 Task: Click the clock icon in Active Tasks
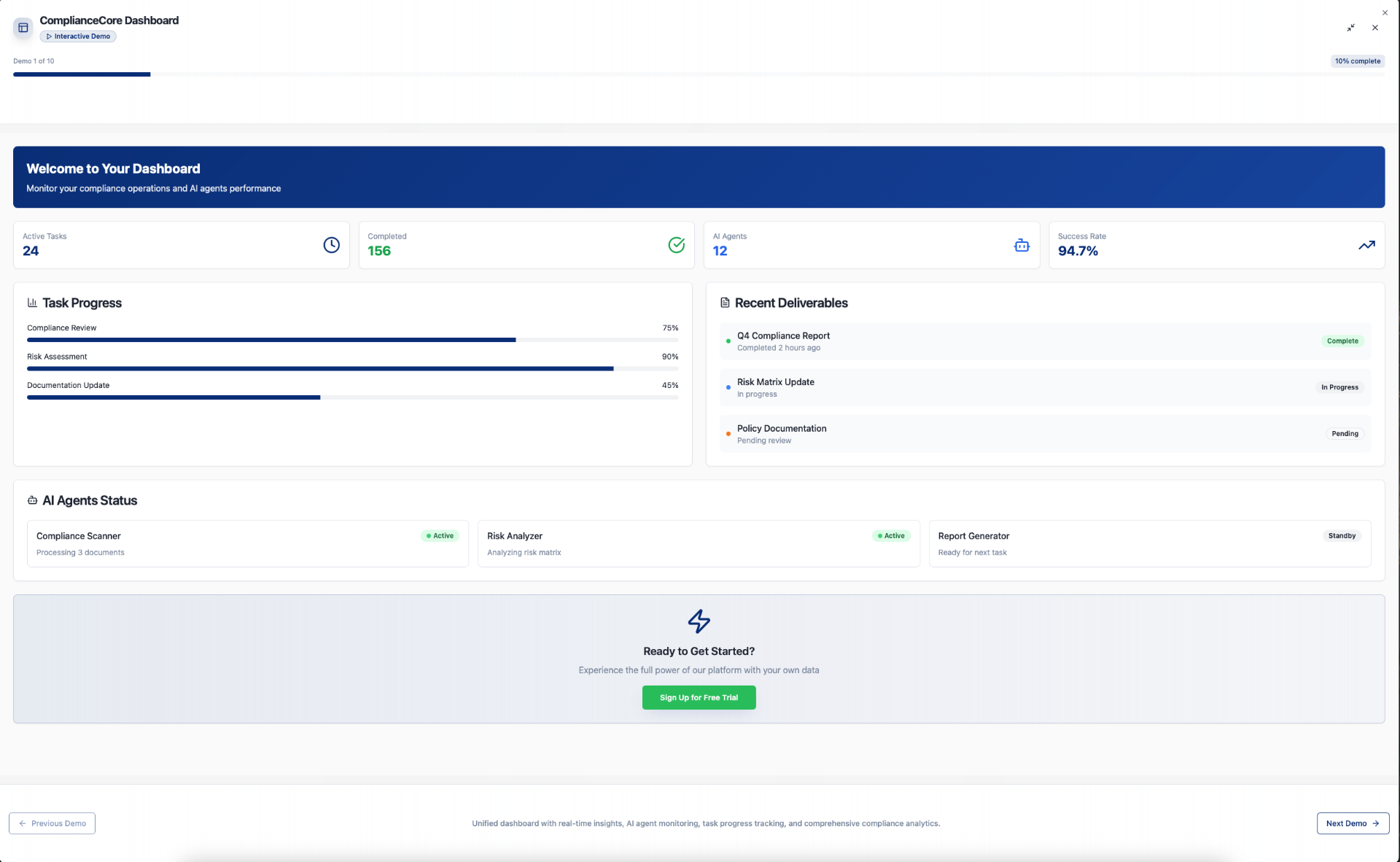[331, 245]
